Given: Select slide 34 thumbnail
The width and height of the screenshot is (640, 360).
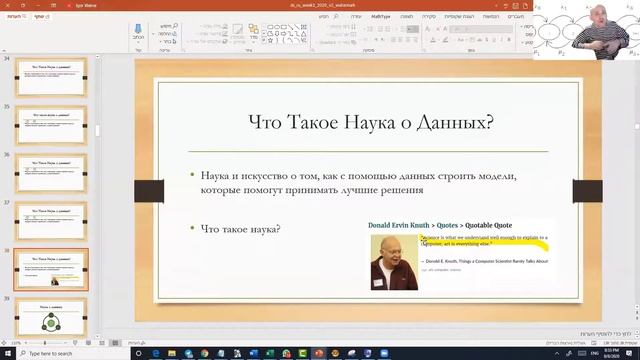Looking at the screenshot, I should tap(51, 77).
